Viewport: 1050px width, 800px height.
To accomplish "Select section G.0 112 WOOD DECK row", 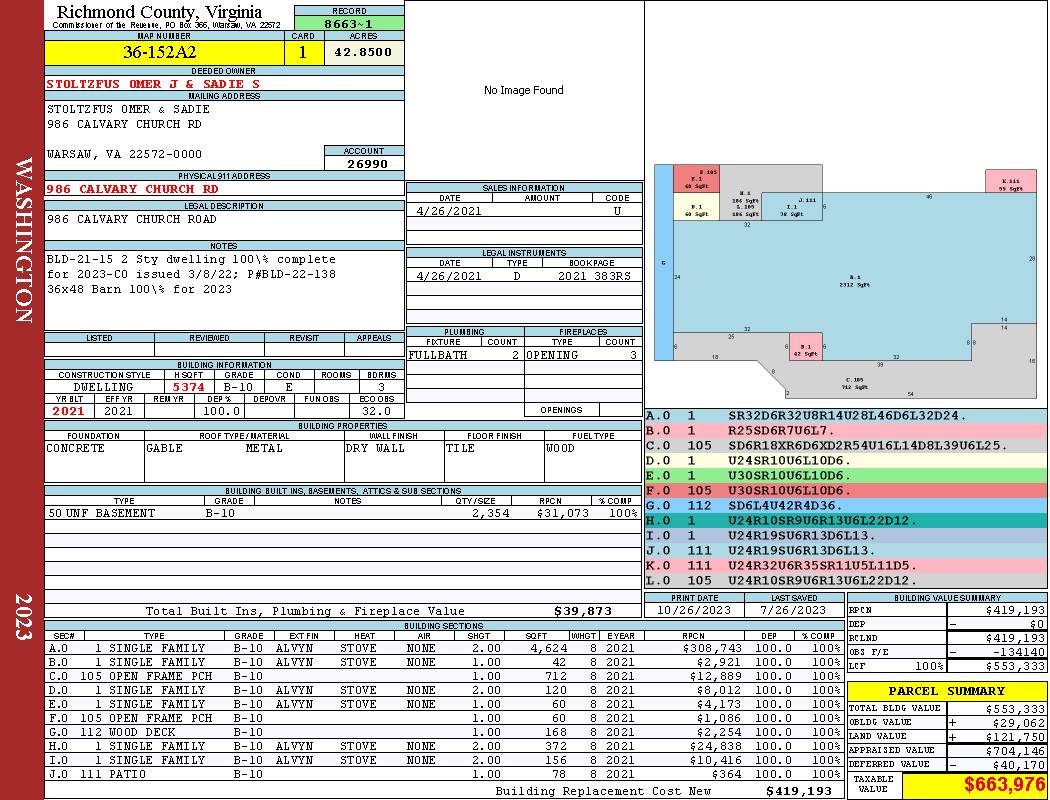I will (443, 732).
